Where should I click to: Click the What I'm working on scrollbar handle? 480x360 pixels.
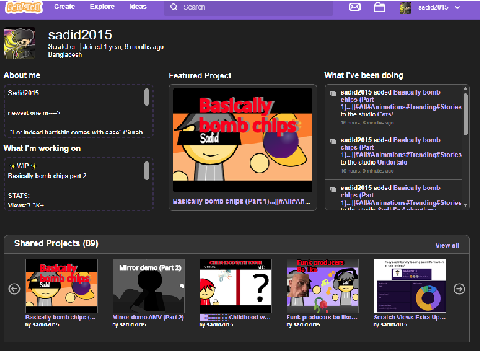[x=146, y=170]
